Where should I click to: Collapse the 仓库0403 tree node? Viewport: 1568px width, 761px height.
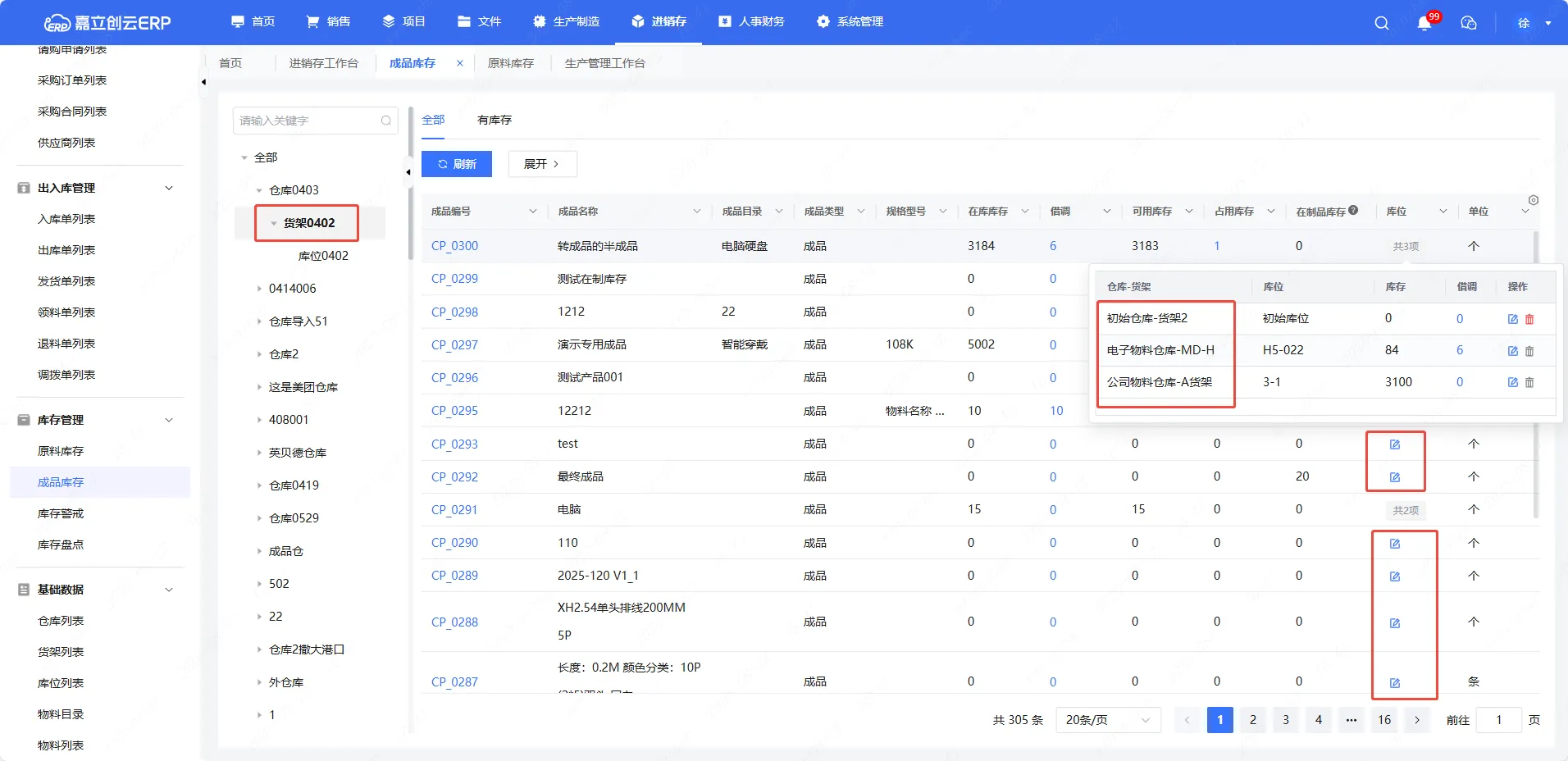click(260, 190)
